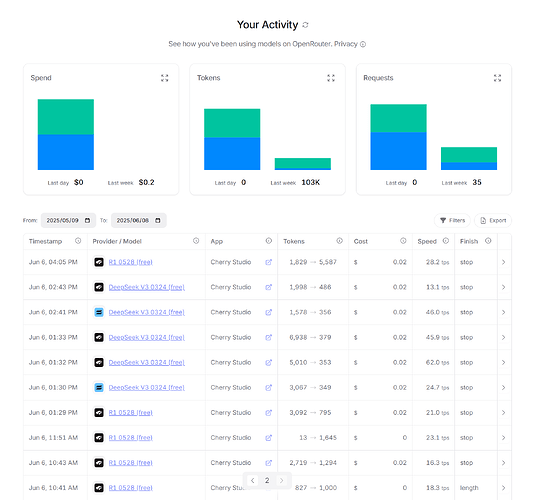Image resolution: width=552 pixels, height=500 pixels.
Task: Click To date field 2025/06/08
Action: (139, 220)
